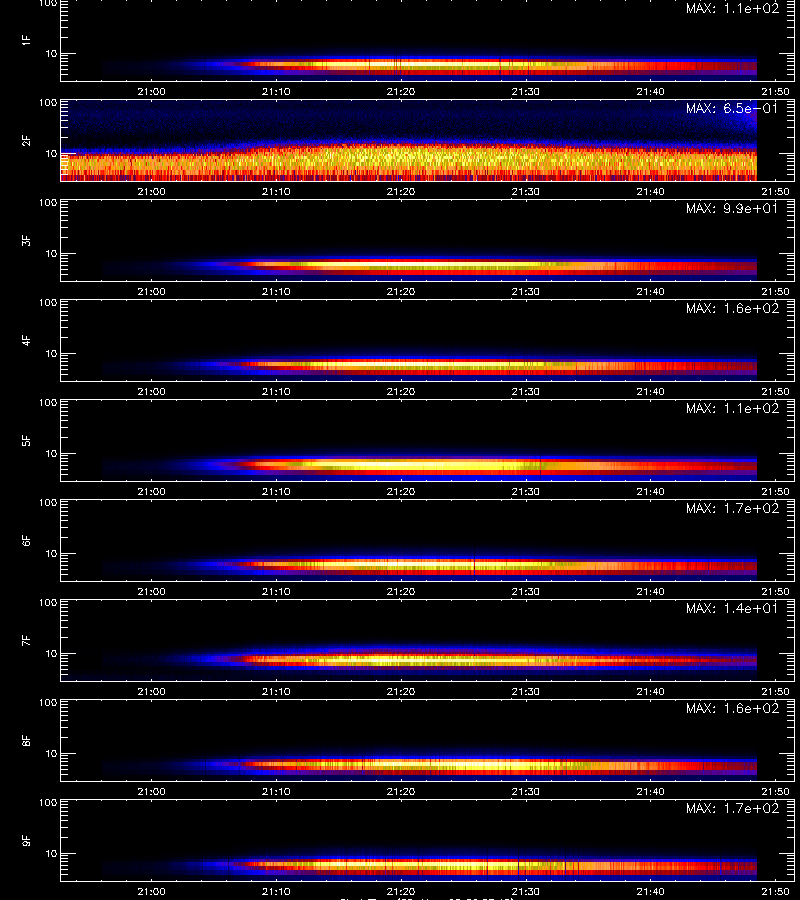The image size is (800, 900).
Task: Click the 100 y-axis label of 5F panel
Action: [48, 403]
